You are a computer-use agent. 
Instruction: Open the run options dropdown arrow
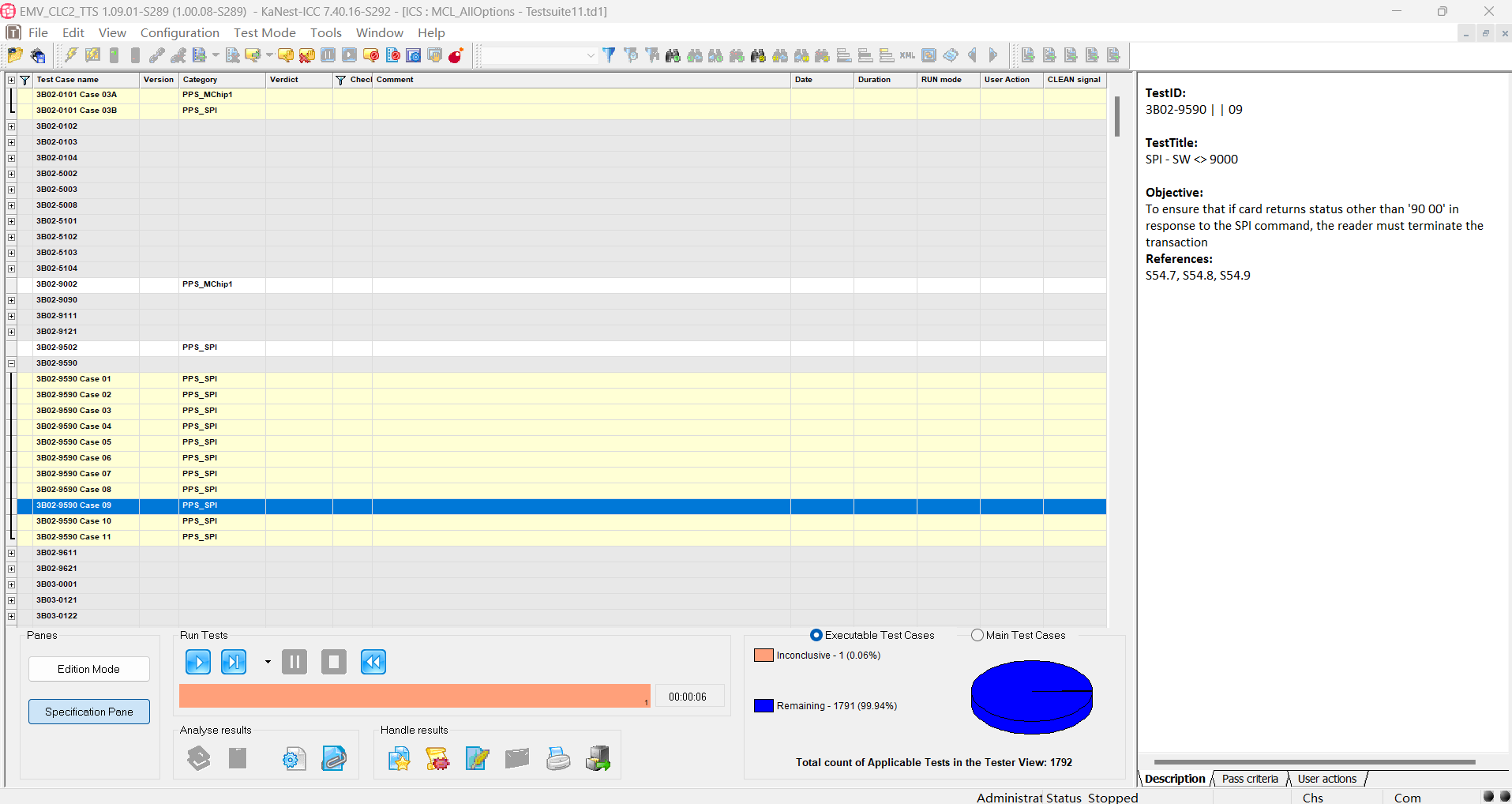pos(268,662)
